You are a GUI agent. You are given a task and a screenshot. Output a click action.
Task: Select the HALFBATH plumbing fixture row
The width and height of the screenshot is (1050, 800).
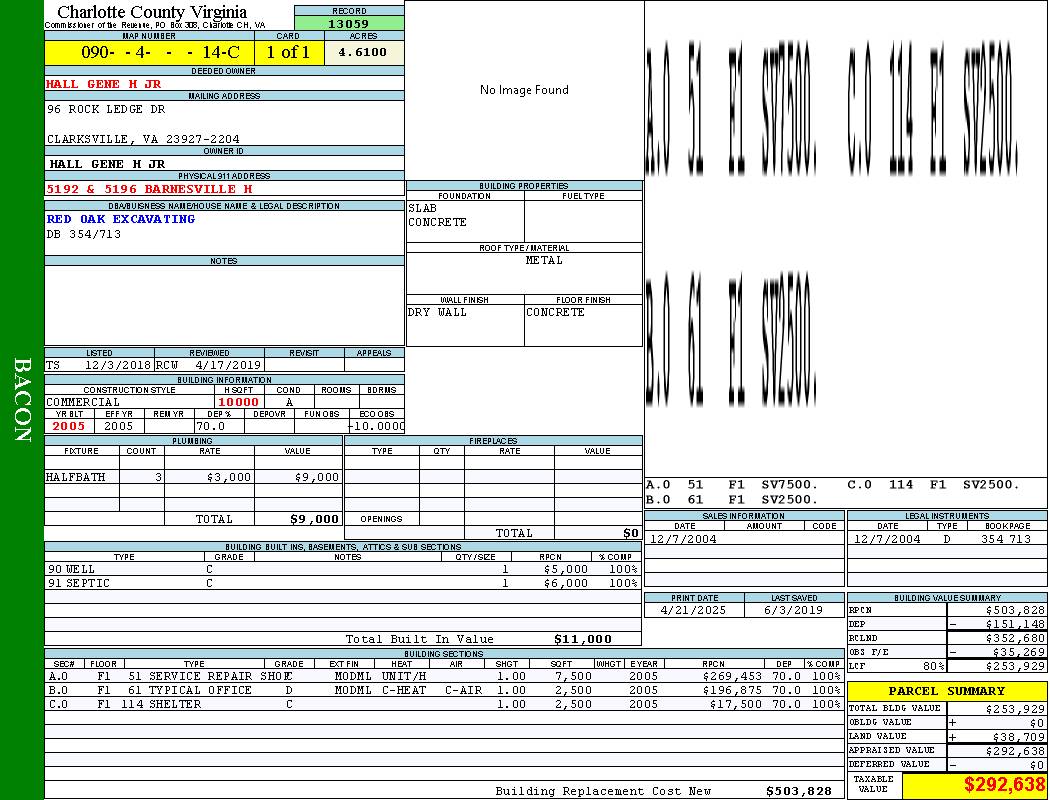tap(193, 478)
